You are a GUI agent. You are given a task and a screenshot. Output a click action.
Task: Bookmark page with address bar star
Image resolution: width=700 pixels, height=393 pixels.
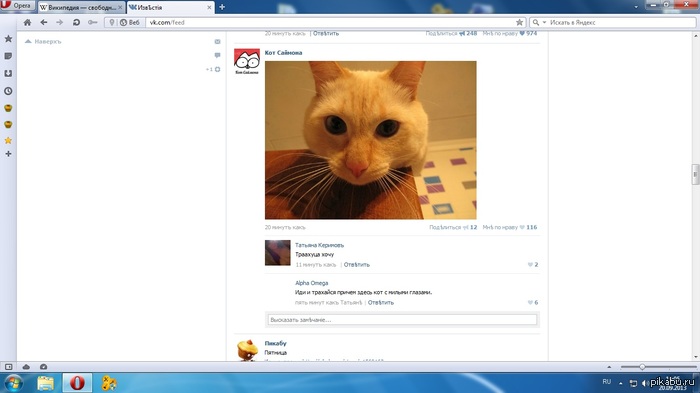coord(519,22)
